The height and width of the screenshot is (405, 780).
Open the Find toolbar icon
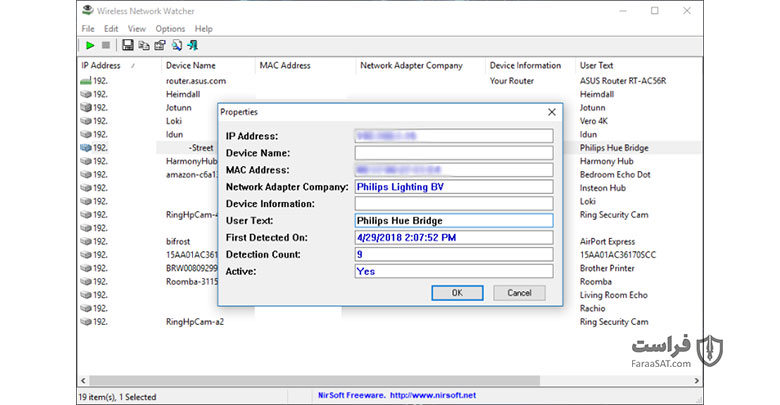(177, 45)
